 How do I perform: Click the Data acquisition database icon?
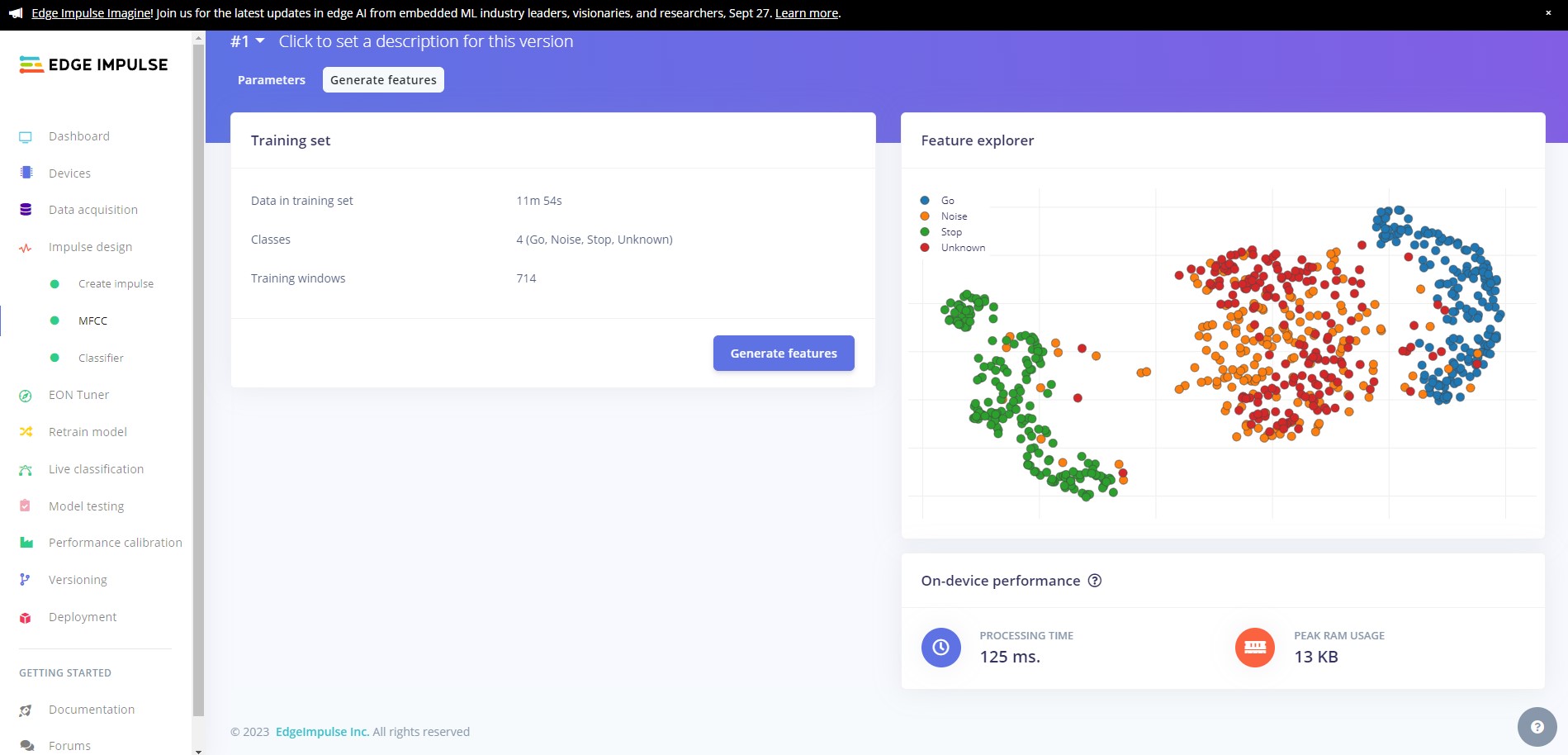(x=26, y=210)
